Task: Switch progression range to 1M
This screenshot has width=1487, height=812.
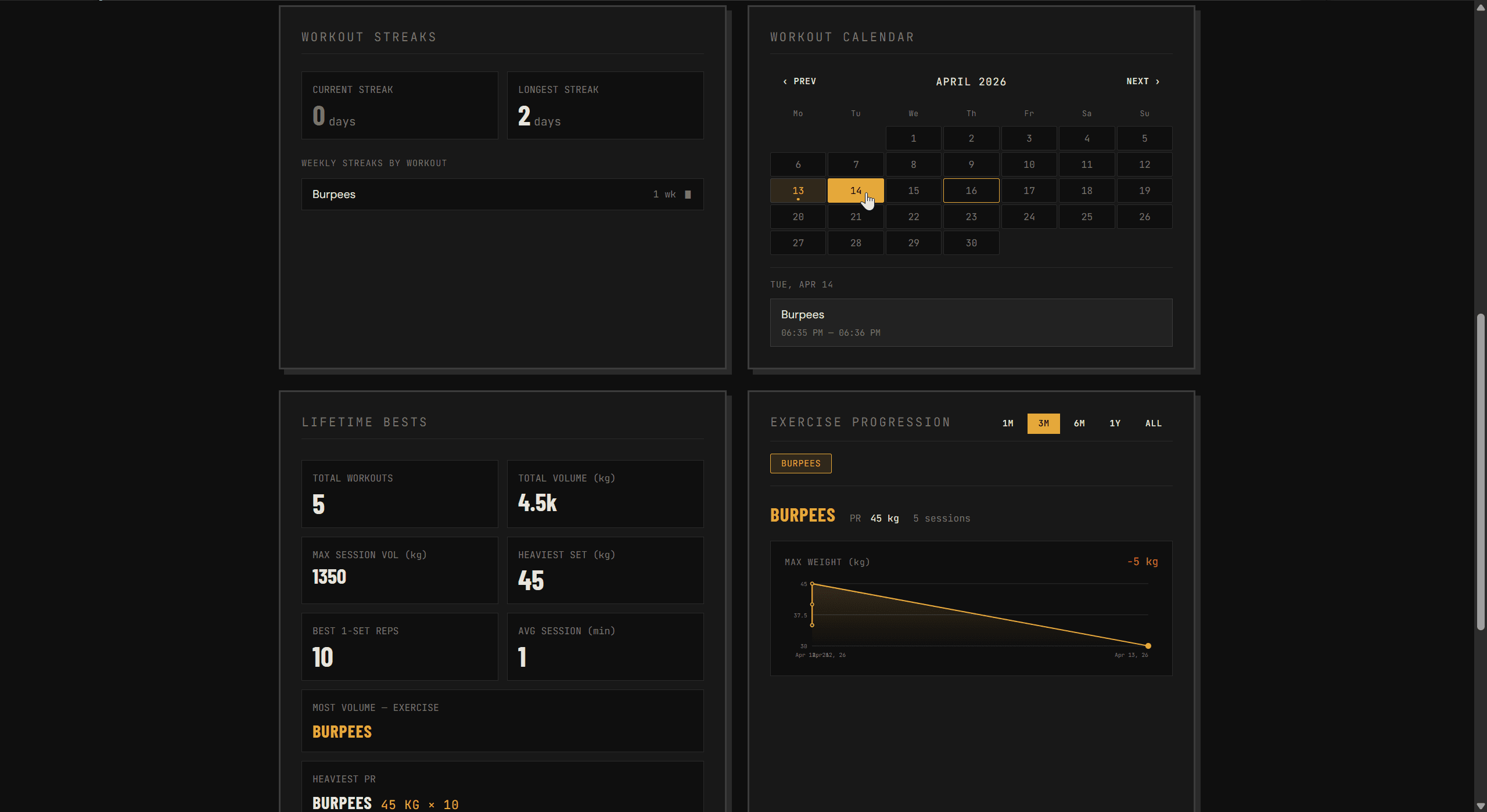Action: pos(1008,423)
